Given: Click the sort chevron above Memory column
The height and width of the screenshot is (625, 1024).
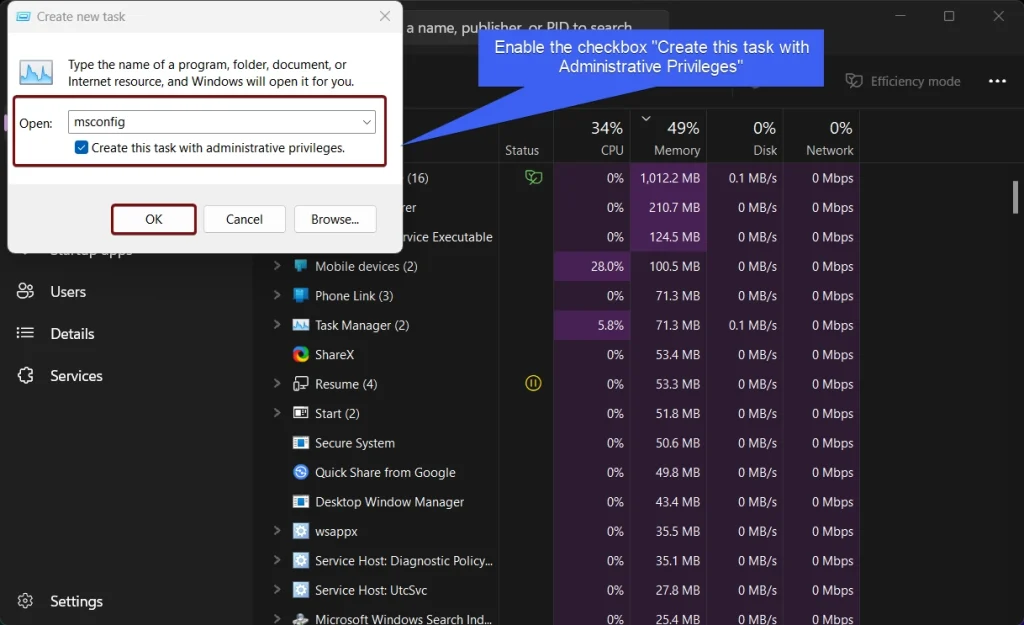Looking at the screenshot, I should 646,118.
